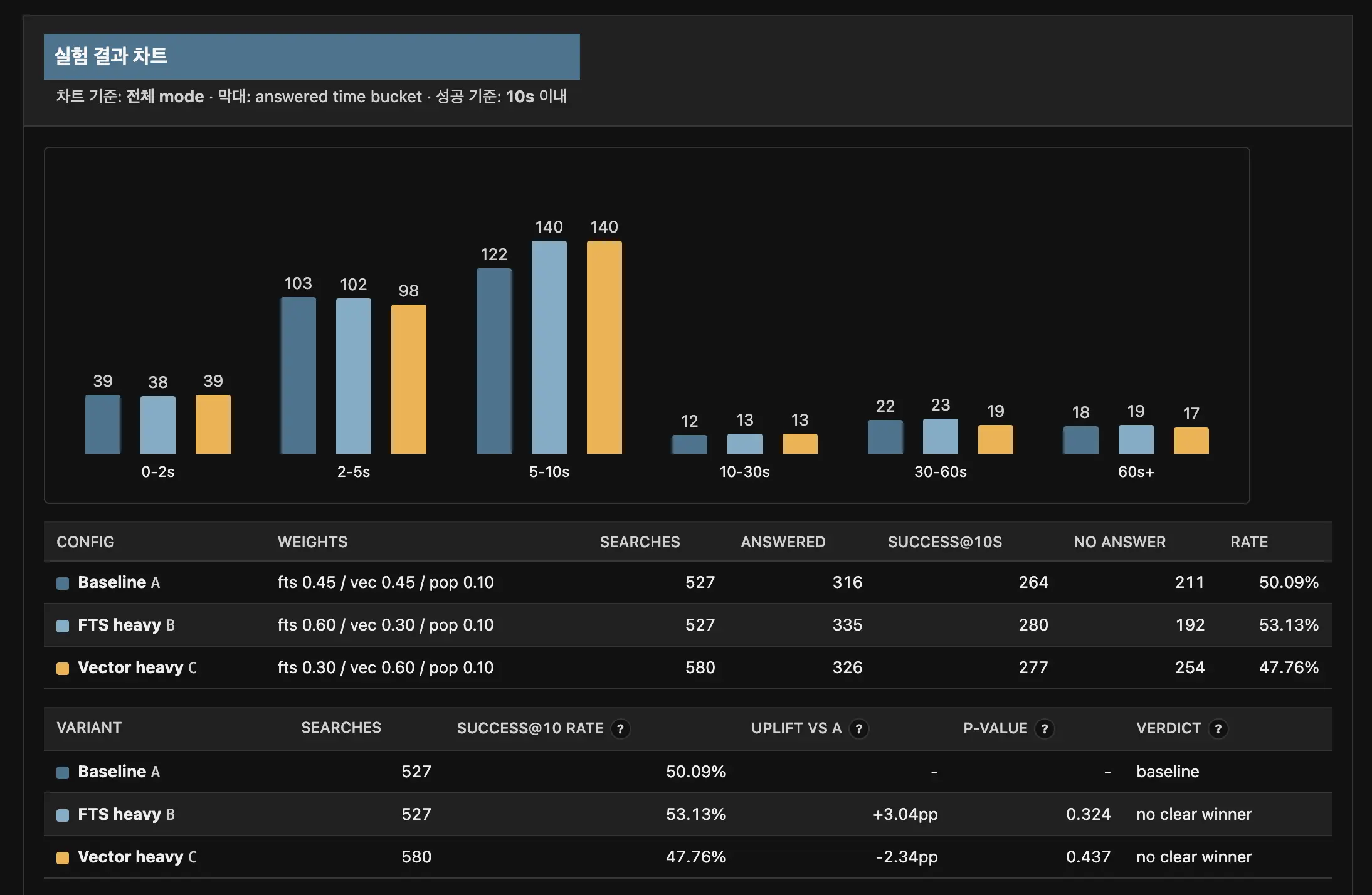Click 47.76% in the VARIANT table
1372x895 pixels.
coord(695,857)
